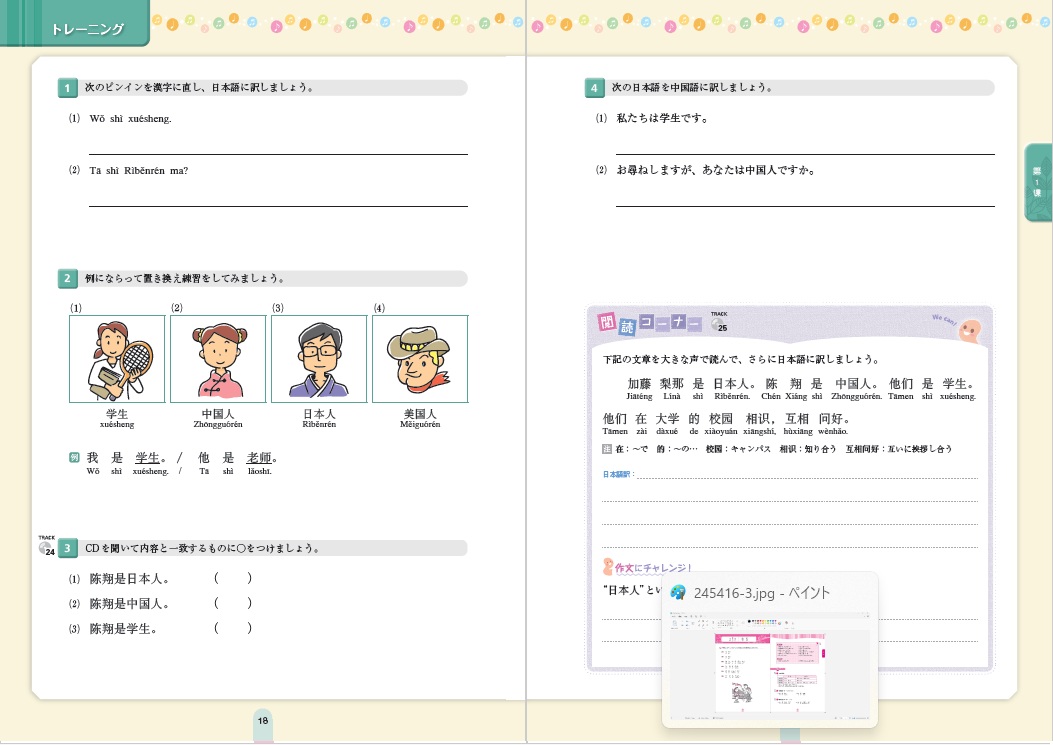Open the 245416-3.jpg Paint window thumbnail
Image resolution: width=1053 pixels, height=745 pixels.
coord(769,665)
